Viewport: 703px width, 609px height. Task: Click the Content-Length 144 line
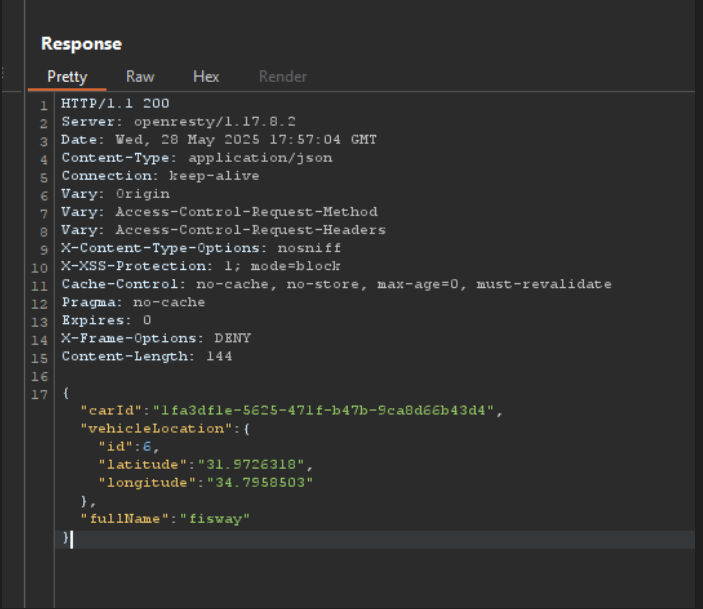point(147,357)
